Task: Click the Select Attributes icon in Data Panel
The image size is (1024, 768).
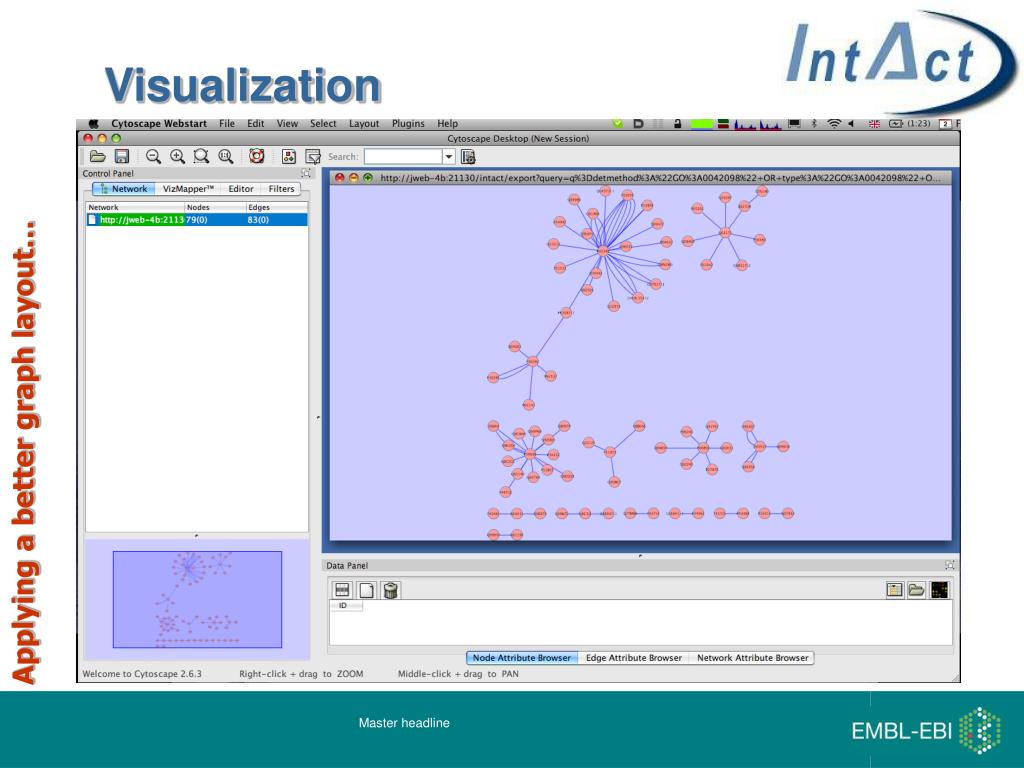Action: coord(342,590)
